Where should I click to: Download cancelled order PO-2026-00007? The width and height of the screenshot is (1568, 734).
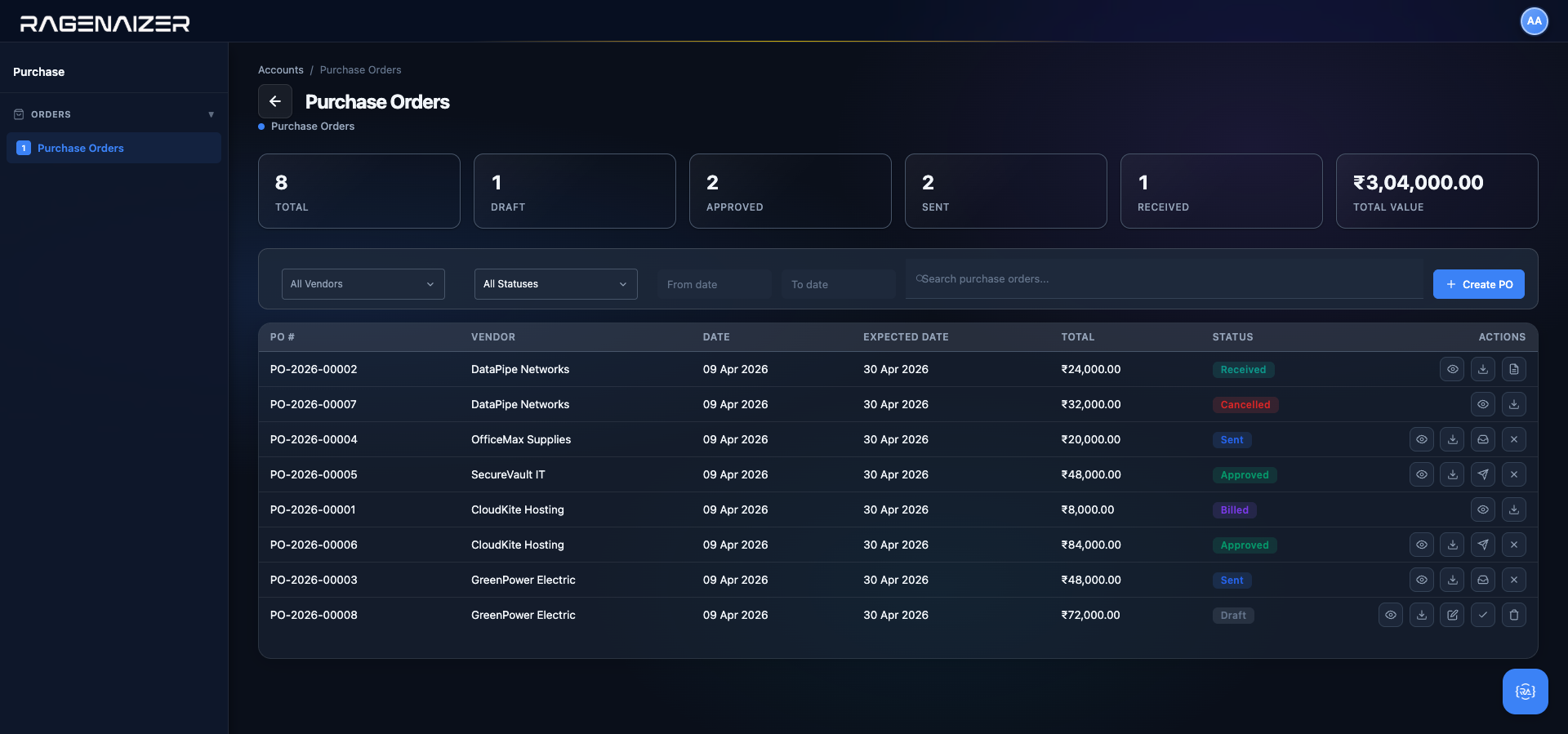pos(1514,404)
